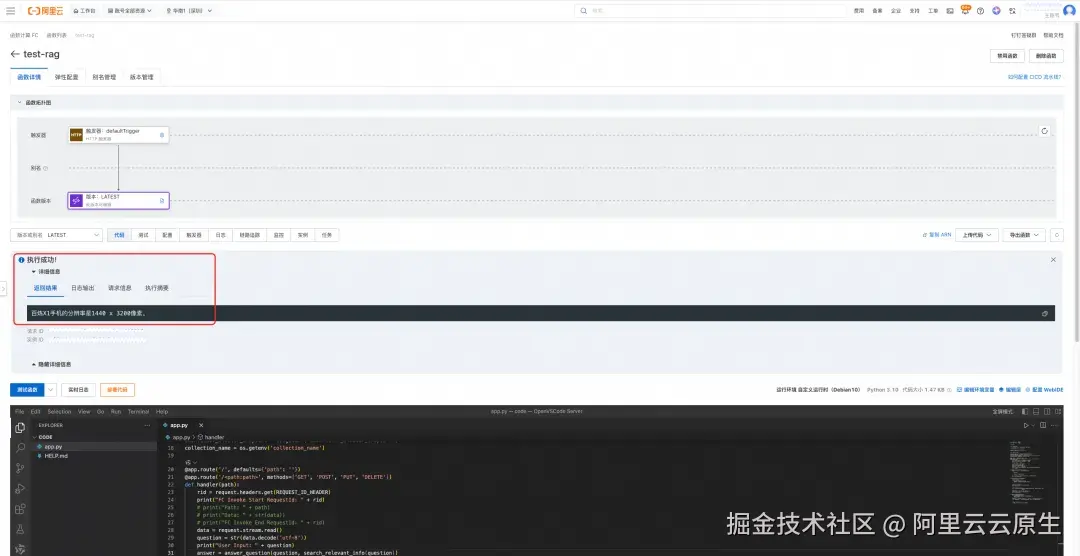Open the CI/CD pipeline configuration link
Viewport: 1080px width, 556px height.
(1035, 77)
